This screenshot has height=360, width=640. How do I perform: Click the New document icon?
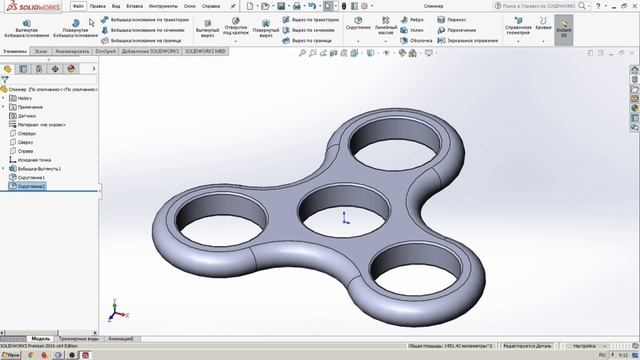[x=250, y=6]
